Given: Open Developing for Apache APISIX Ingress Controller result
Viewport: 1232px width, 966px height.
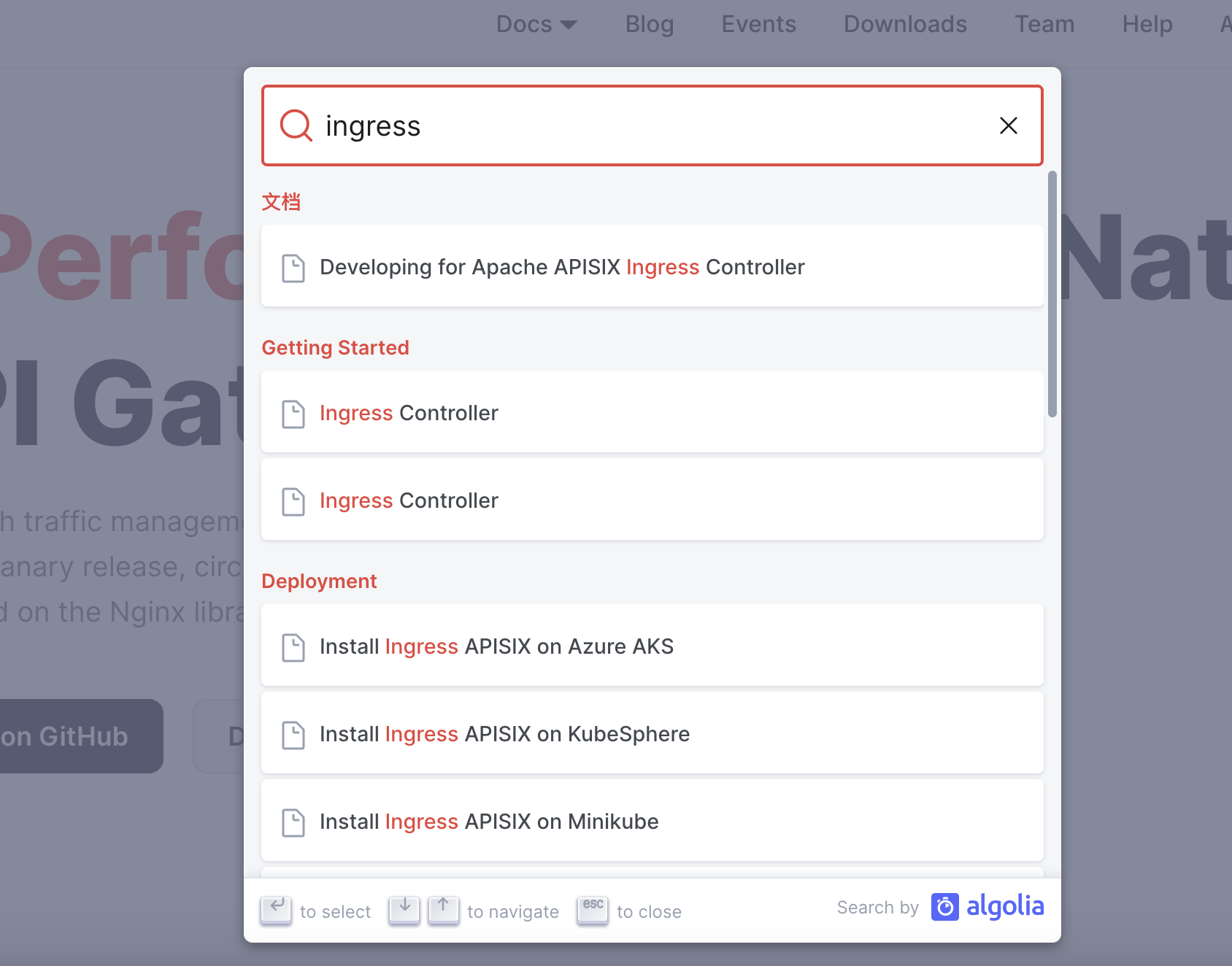Looking at the screenshot, I should 652,266.
